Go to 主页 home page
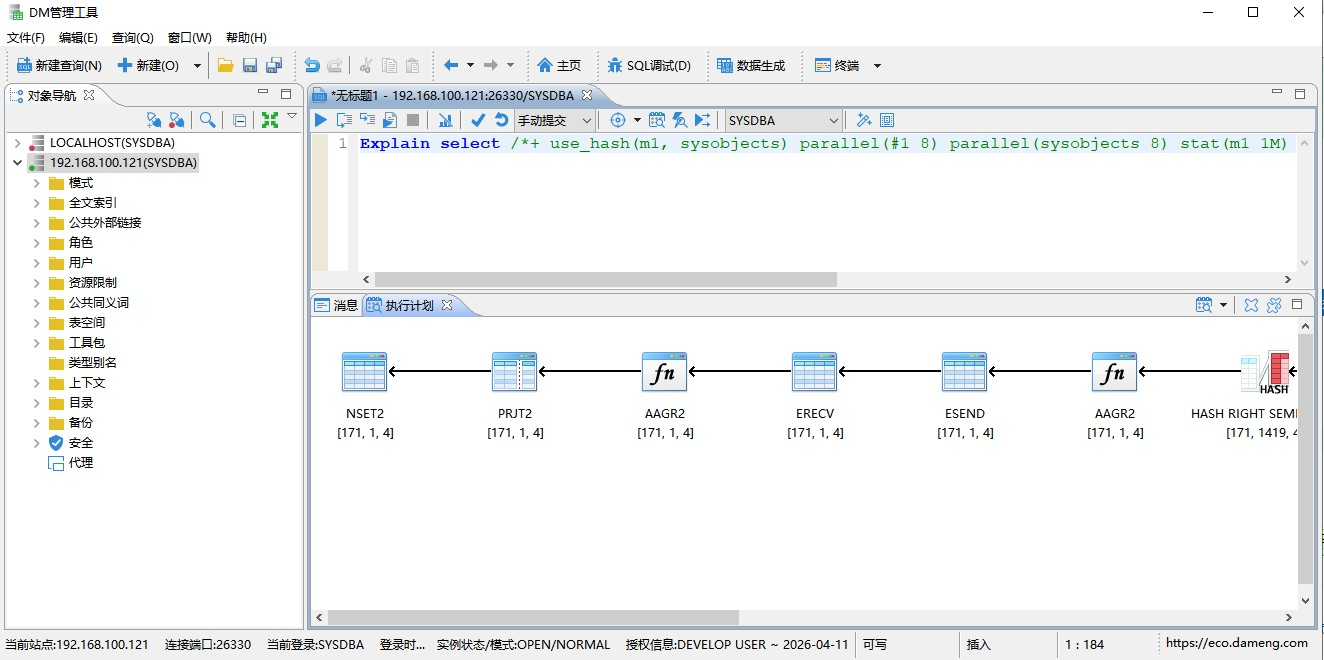The width and height of the screenshot is (1324, 660). tap(558, 65)
